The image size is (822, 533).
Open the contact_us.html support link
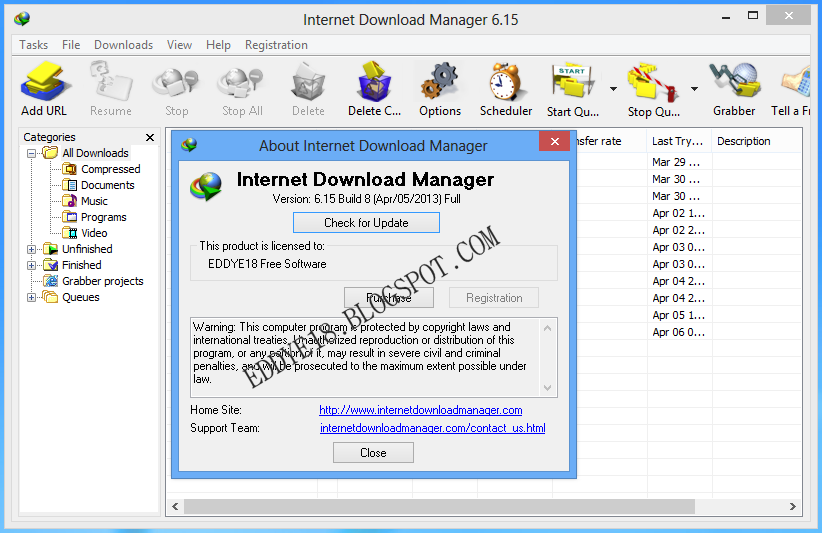[432, 428]
